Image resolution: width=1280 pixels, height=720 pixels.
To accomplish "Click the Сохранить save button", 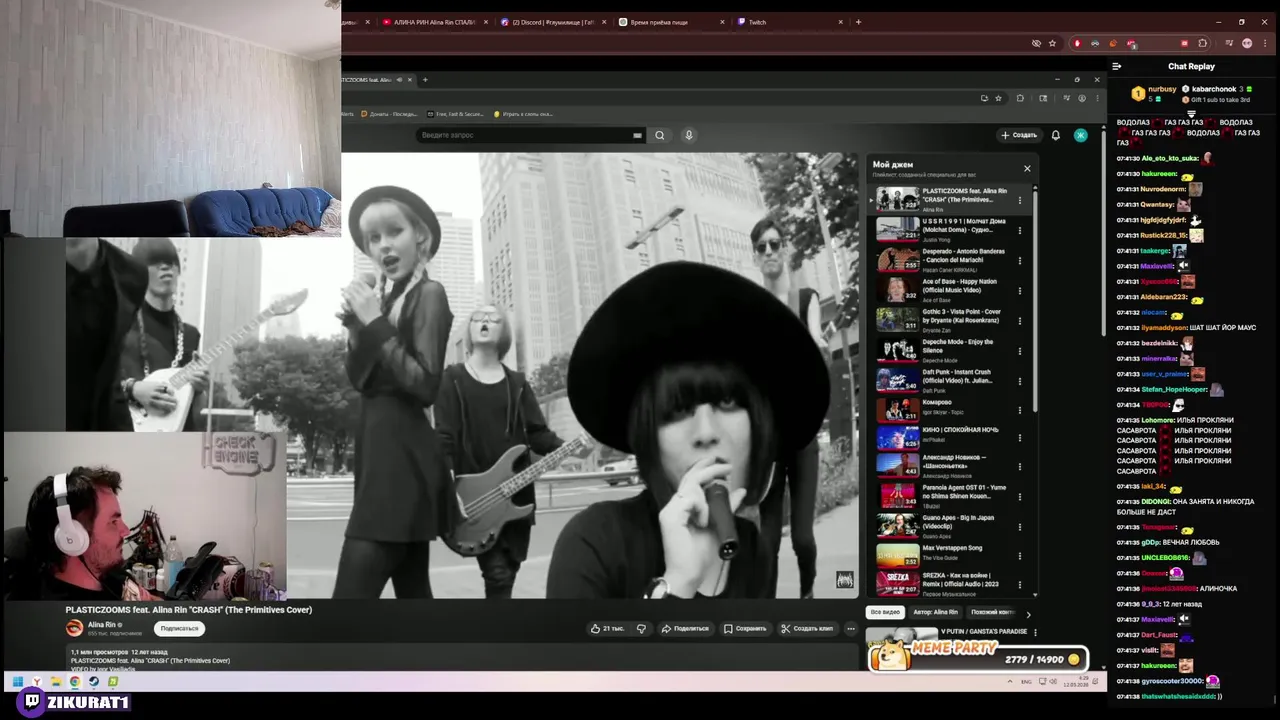I will [x=745, y=629].
